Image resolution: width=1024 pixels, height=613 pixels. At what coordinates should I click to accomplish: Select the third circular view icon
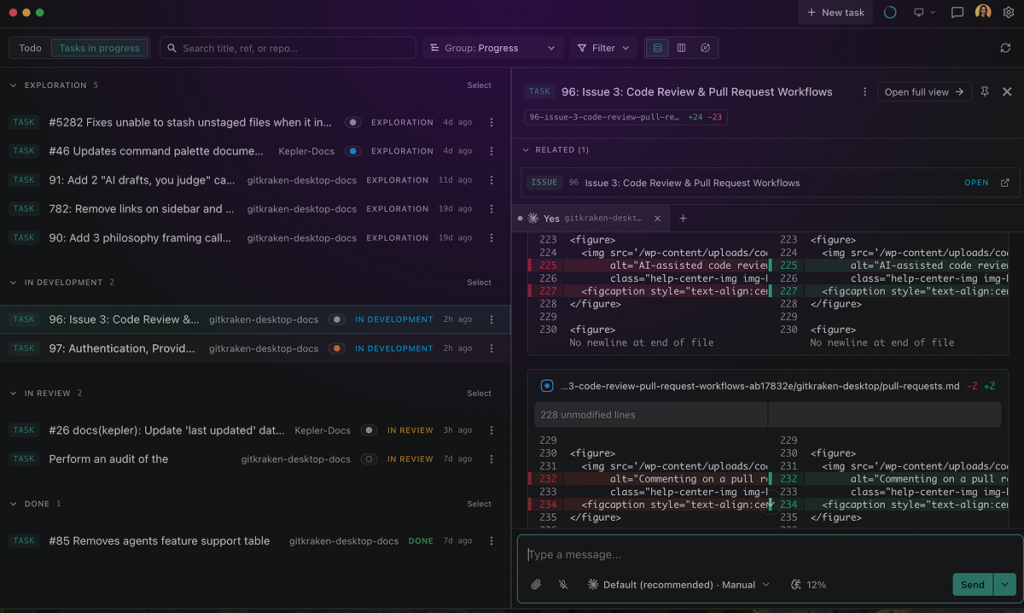[x=705, y=48]
